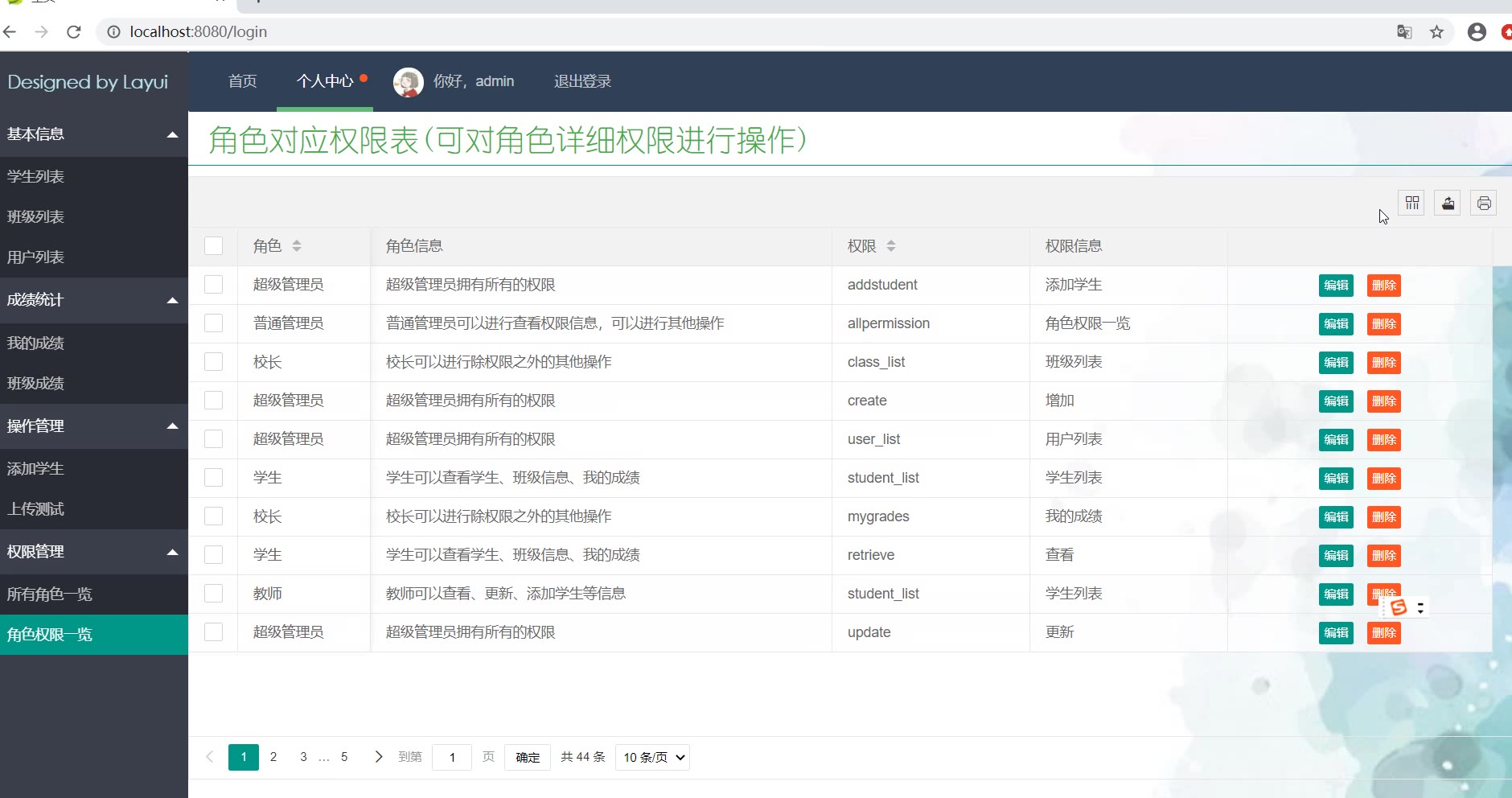The image size is (1512, 798).
Task: Click the page number jump input field
Action: tap(452, 757)
